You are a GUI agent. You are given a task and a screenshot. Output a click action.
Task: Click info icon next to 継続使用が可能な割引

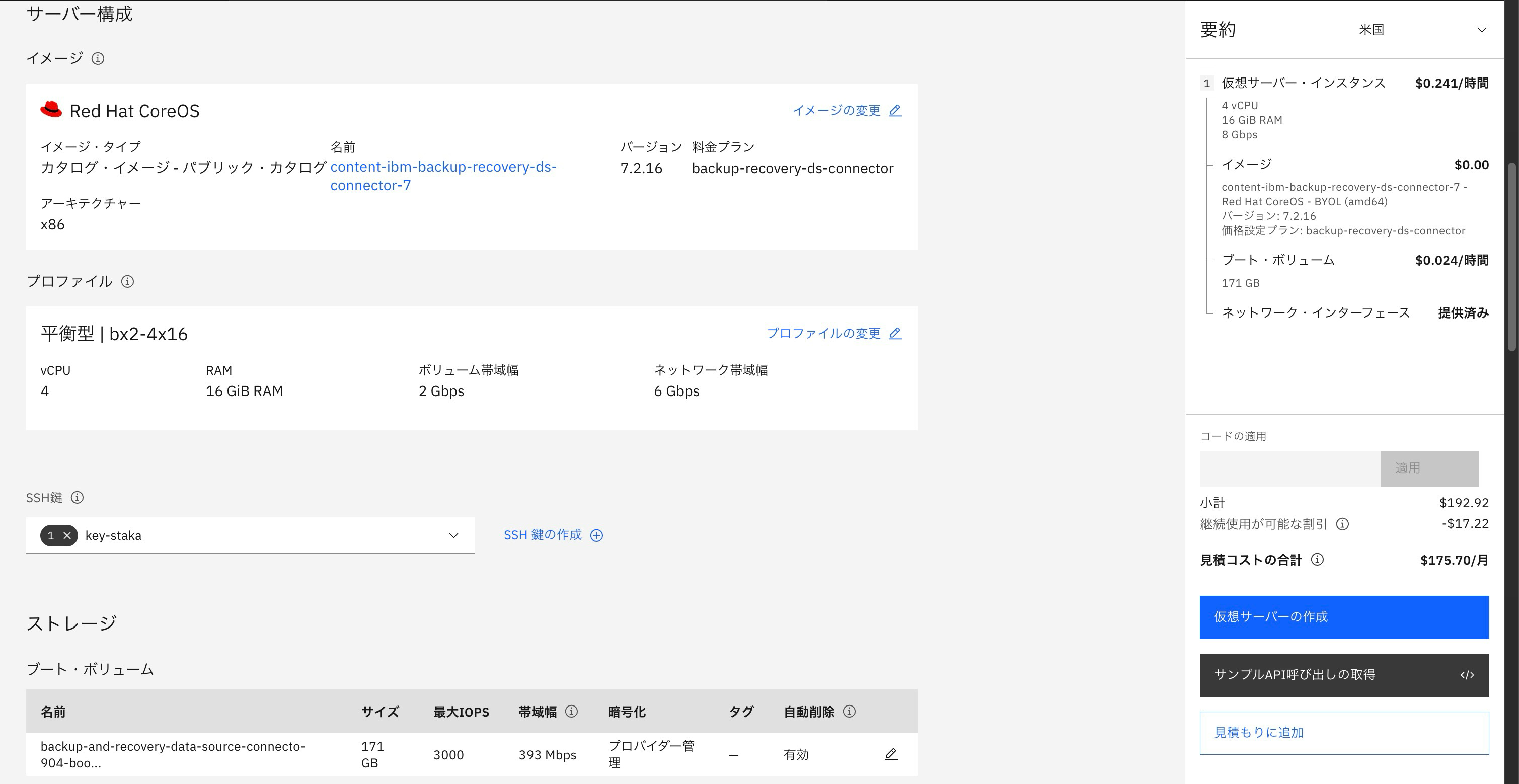point(1343,524)
